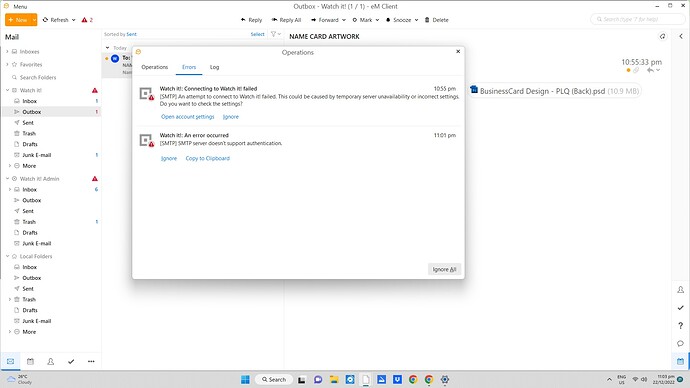The height and width of the screenshot is (388, 690).
Task: Open the Tasks checkmark icon in bottom bar
Action: point(71,361)
